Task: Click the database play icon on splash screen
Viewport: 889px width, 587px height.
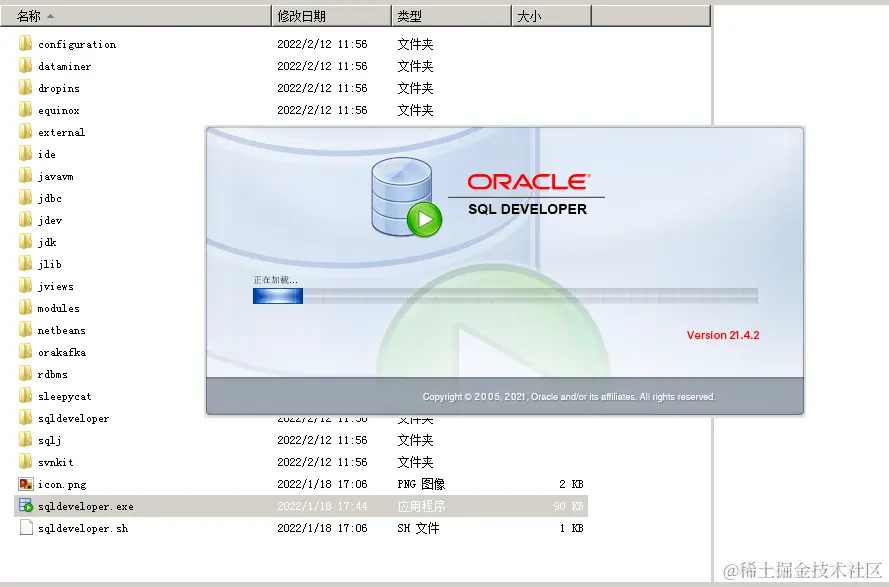Action: tap(406, 197)
